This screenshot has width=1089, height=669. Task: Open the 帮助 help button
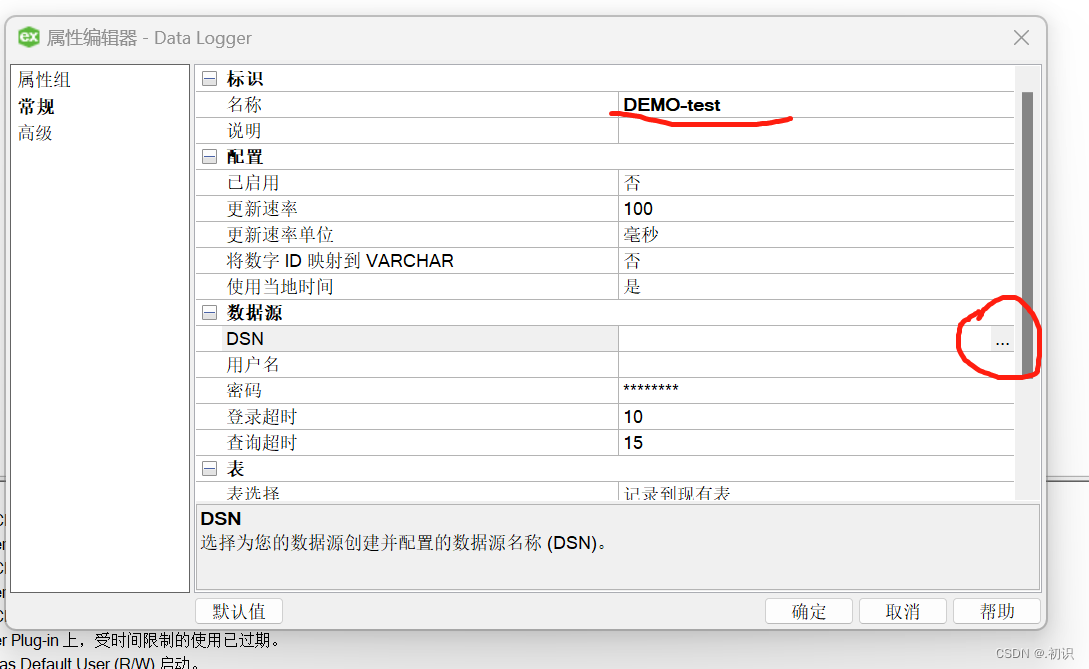(996, 610)
